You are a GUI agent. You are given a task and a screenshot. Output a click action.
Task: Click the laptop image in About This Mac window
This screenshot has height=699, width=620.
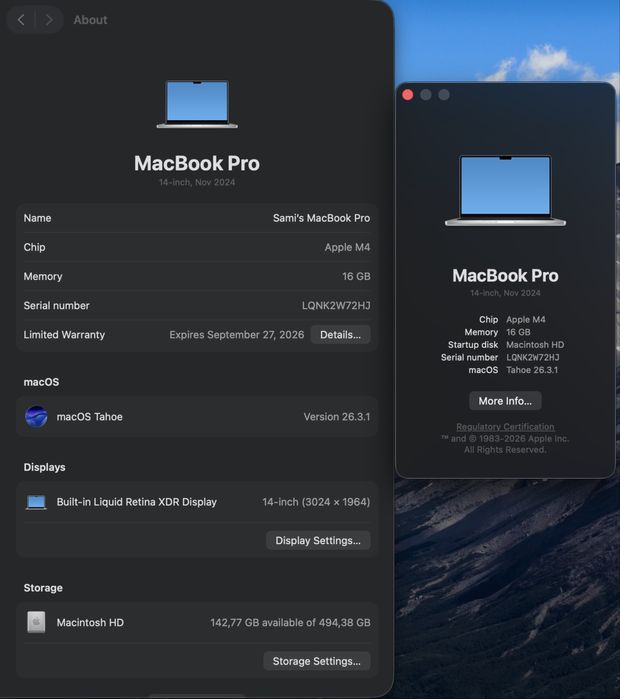(x=505, y=190)
